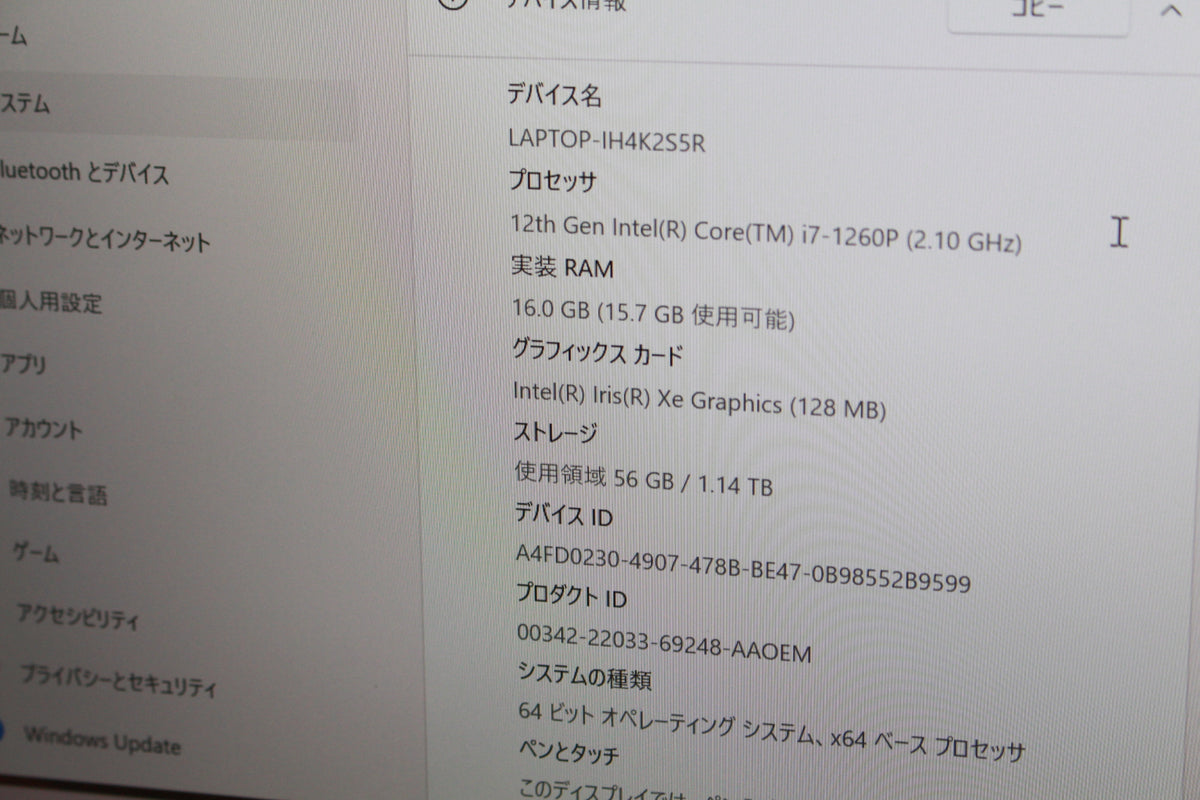Viewport: 1200px width, 800px height.
Task: Select device ID A4FD0230-4907-478B value
Action: 743,567
